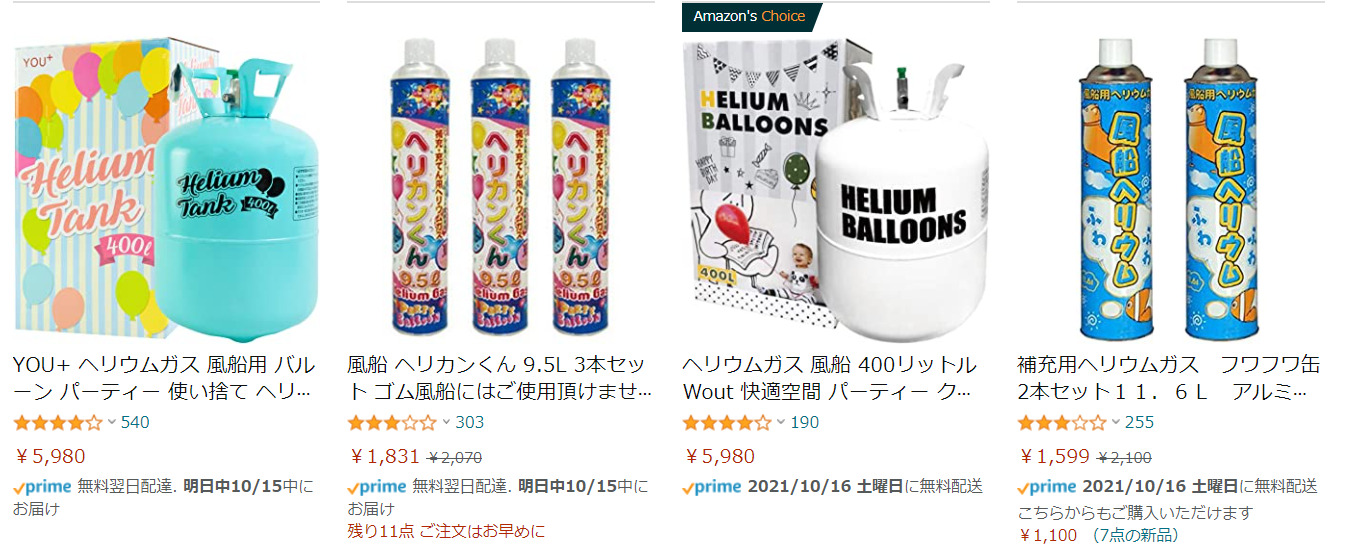Click the star rating of ヘリカンくん 3本セット
This screenshot has width=1352, height=558.
(392, 422)
